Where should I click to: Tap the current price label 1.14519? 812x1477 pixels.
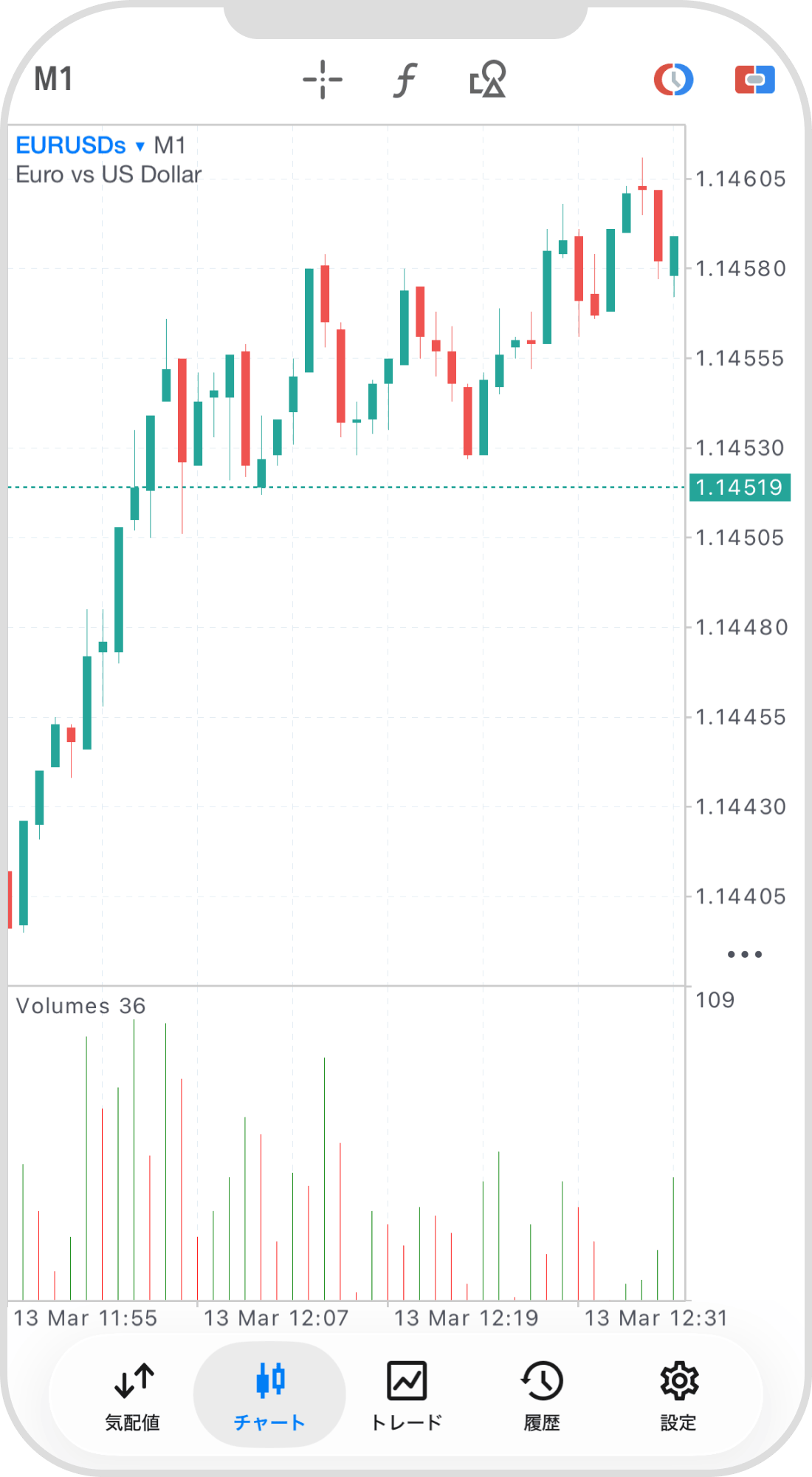740,487
